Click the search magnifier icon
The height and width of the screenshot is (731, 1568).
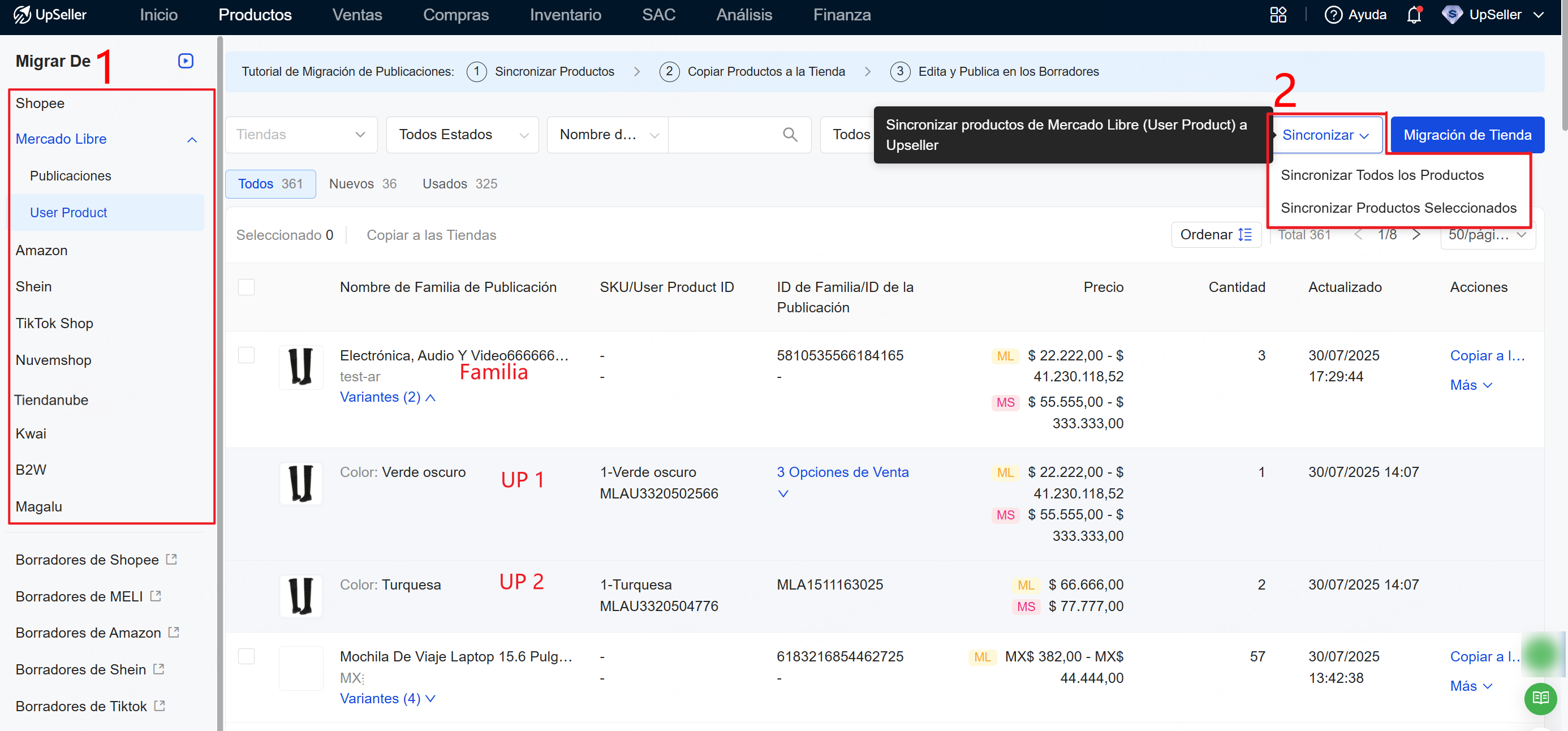click(x=790, y=135)
